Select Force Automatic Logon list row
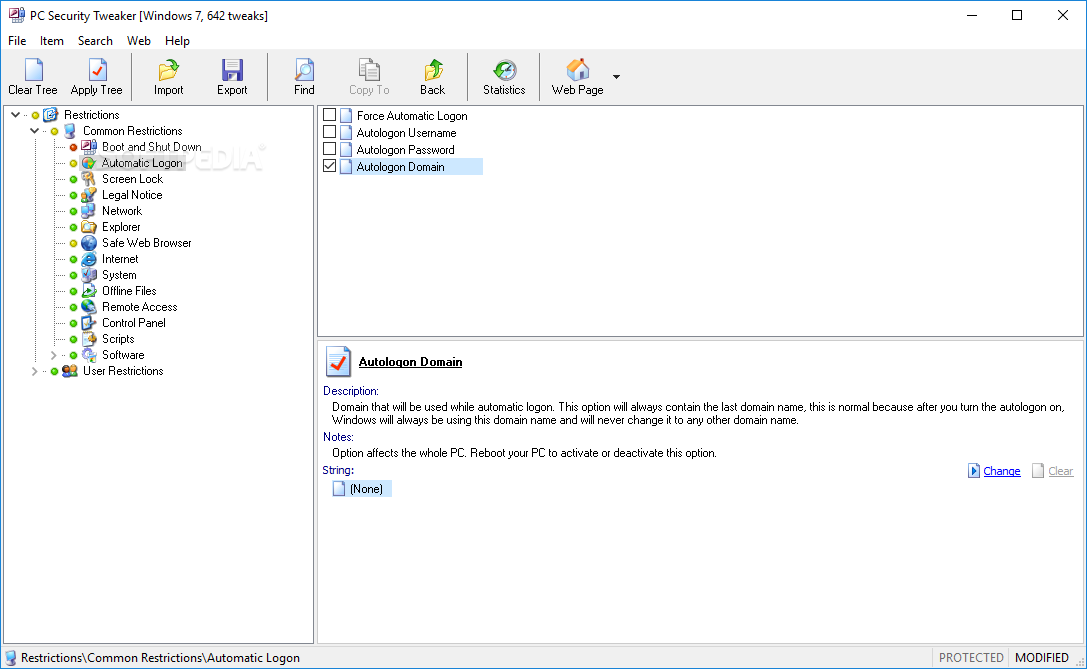Image resolution: width=1087 pixels, height=669 pixels. pos(412,116)
